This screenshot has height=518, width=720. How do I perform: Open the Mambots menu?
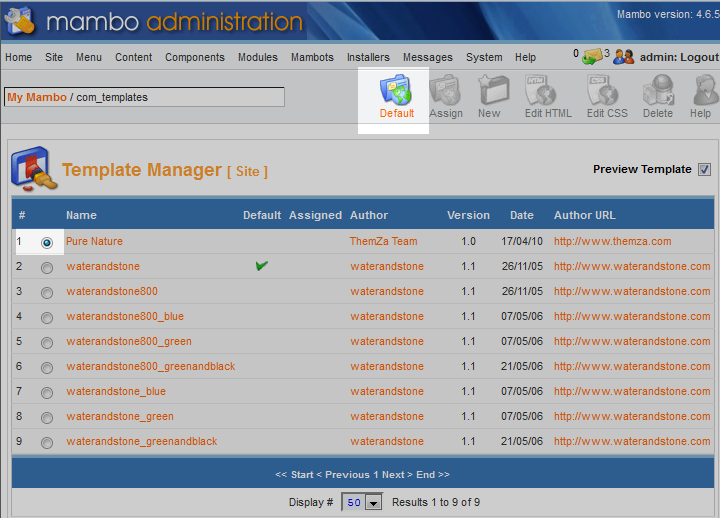[x=312, y=57]
